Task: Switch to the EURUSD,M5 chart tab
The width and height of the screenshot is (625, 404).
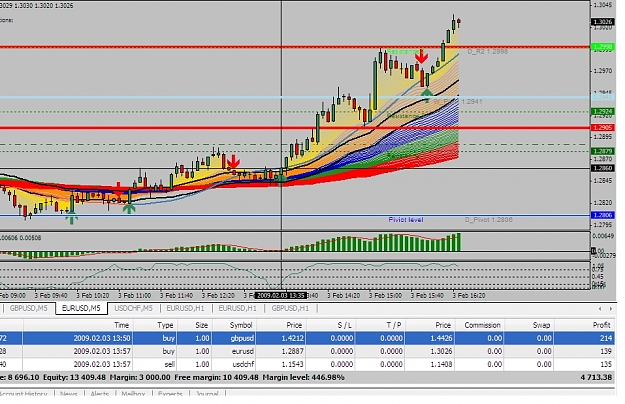Action: tap(81, 308)
